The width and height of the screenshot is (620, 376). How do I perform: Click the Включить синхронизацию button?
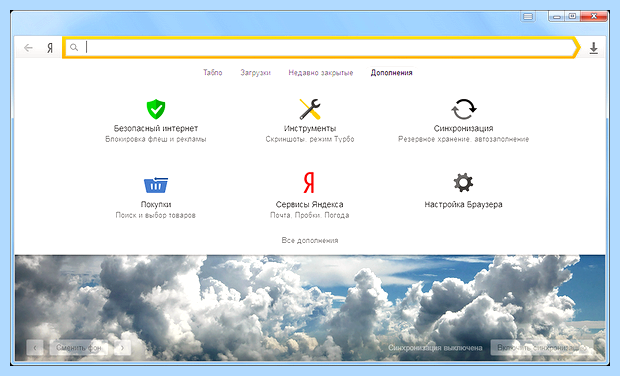pos(542,348)
